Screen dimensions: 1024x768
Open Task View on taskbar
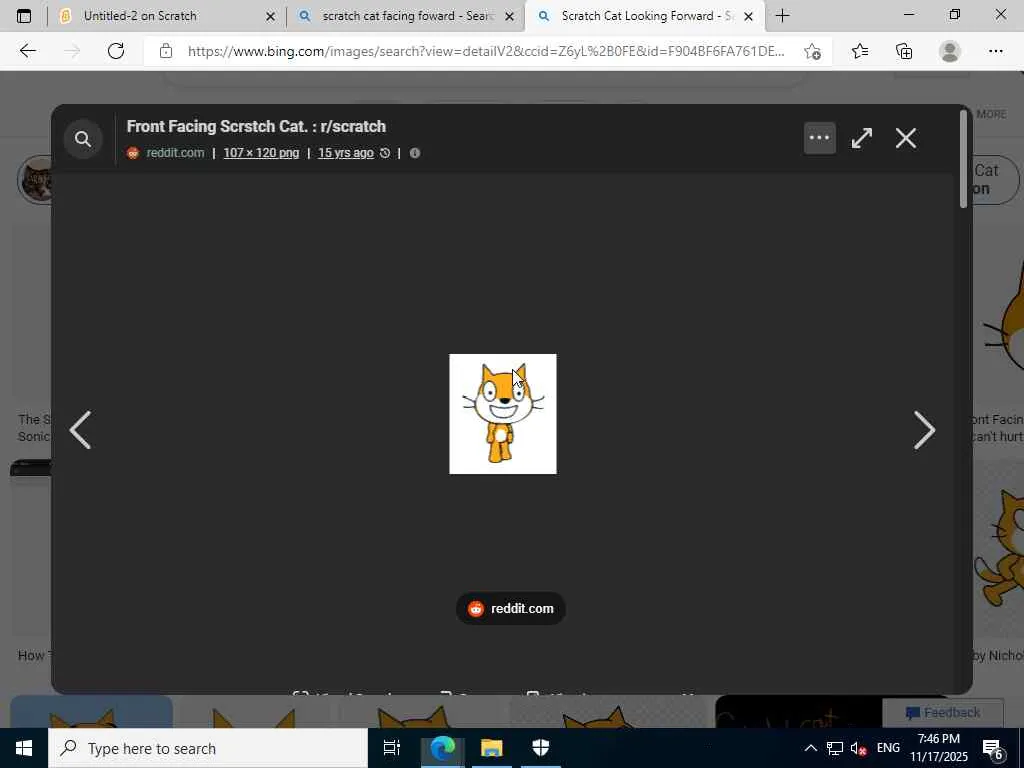pyautogui.click(x=392, y=748)
